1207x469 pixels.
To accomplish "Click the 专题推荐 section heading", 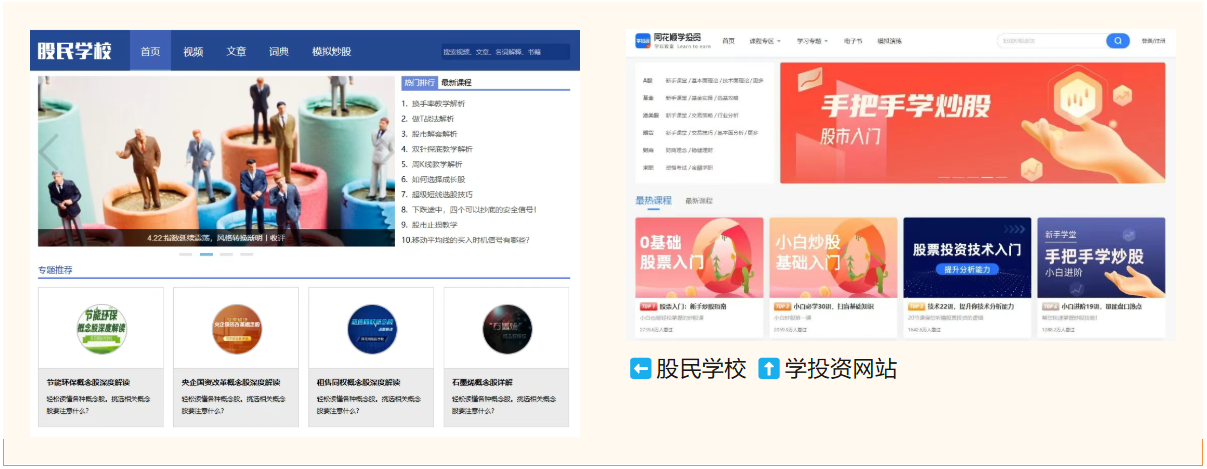I will tap(56, 270).
